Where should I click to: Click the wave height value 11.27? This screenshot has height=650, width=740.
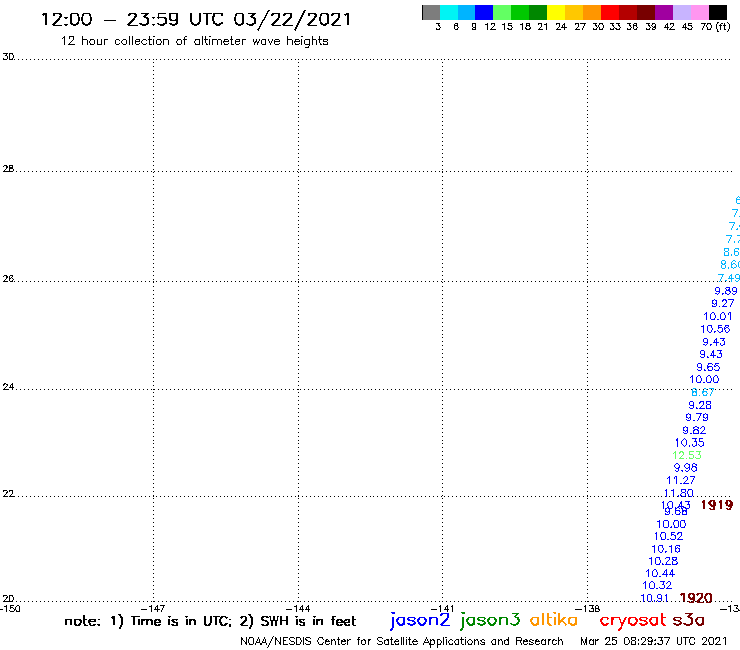[681, 480]
